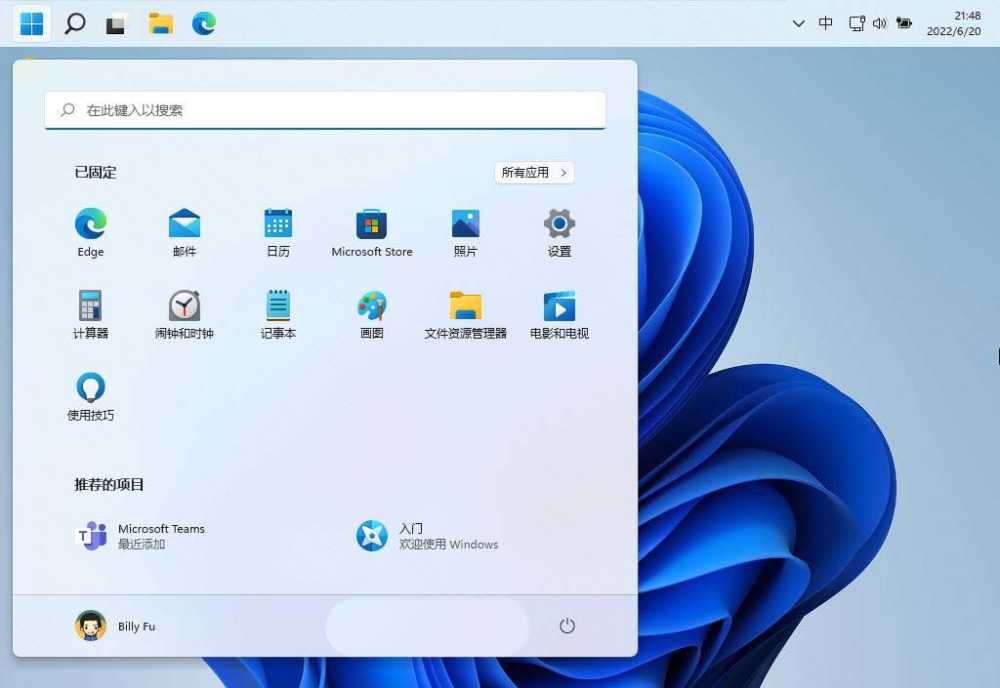This screenshot has height=688, width=1000.
Task: Open the 中 input method indicator
Action: [x=826, y=23]
